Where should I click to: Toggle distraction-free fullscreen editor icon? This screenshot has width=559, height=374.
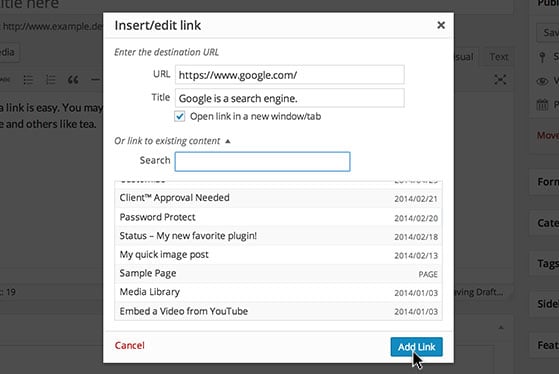coord(500,80)
